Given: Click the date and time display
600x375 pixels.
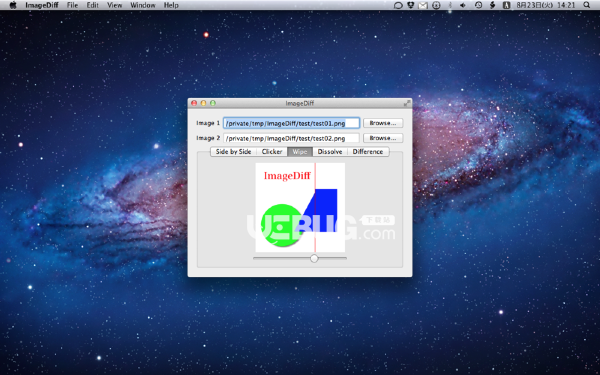Looking at the screenshot, I should [x=546, y=5].
